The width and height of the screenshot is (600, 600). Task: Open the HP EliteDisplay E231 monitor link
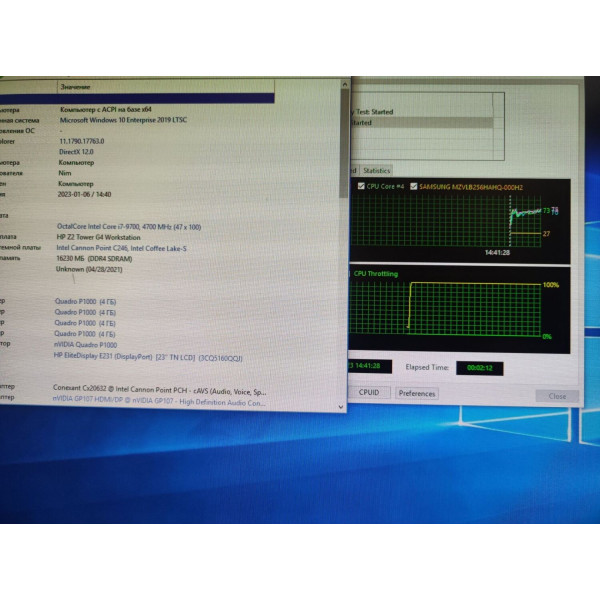pyautogui.click(x=148, y=357)
